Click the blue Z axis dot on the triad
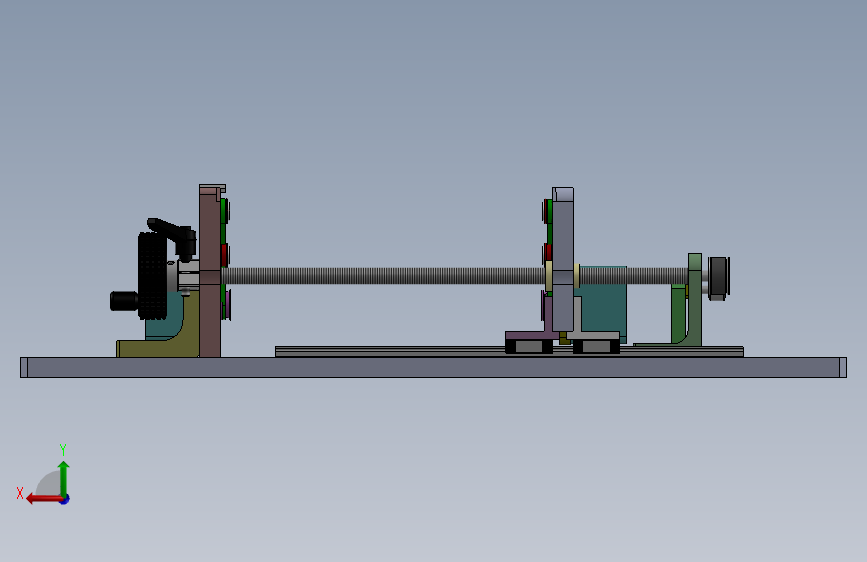 pyautogui.click(x=65, y=500)
